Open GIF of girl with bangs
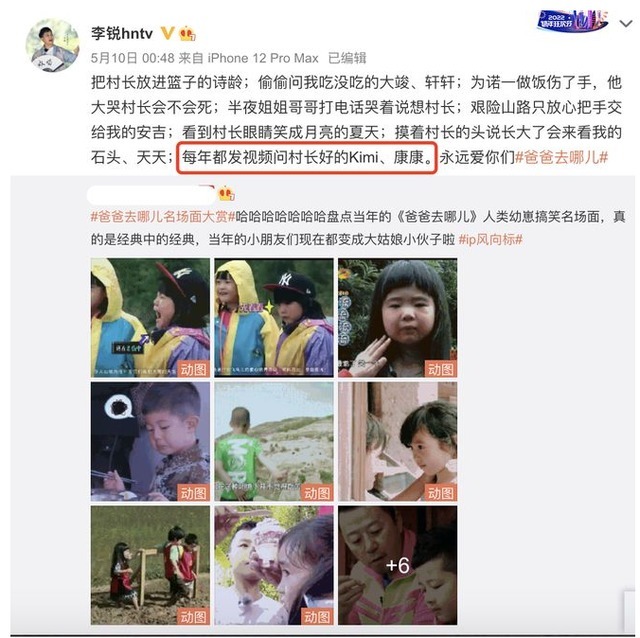Image resolution: width=640 pixels, height=638 pixels. (x=398, y=318)
